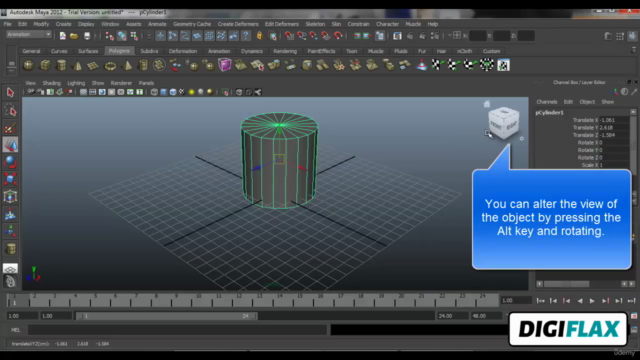This screenshot has width=640, height=360.
Task: Go to start of playback range
Action: point(540,301)
